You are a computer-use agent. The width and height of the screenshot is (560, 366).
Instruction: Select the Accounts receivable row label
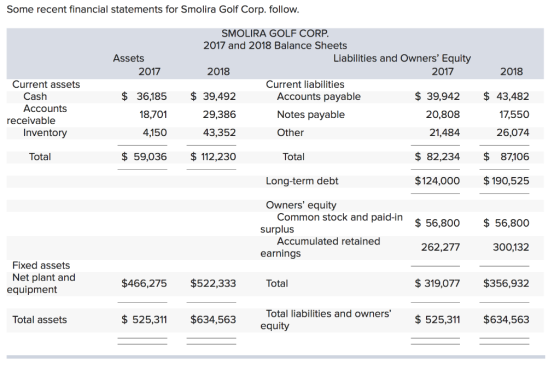37,115
